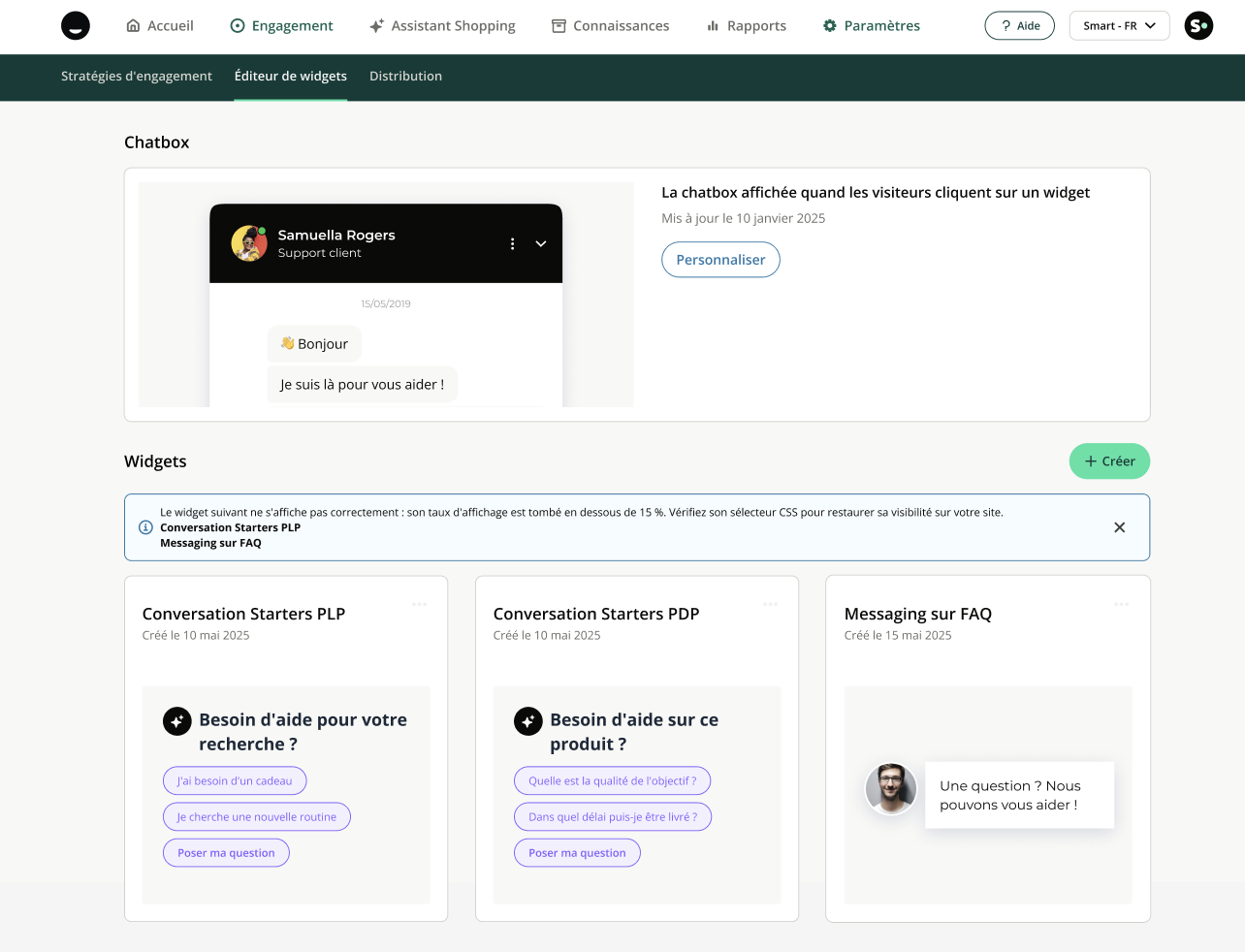Viewport: 1245px width, 952px height.
Task: Go to Paramètres menu
Action: pos(871,26)
